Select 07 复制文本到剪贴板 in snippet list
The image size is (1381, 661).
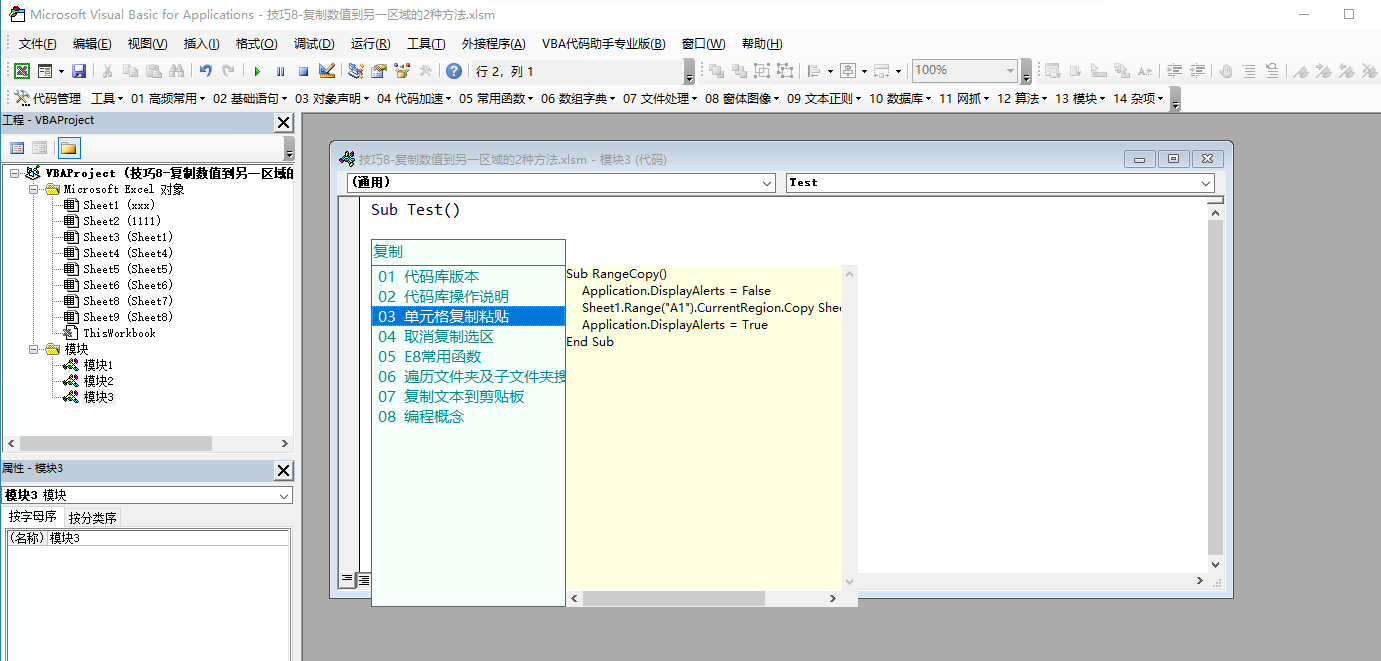point(468,396)
